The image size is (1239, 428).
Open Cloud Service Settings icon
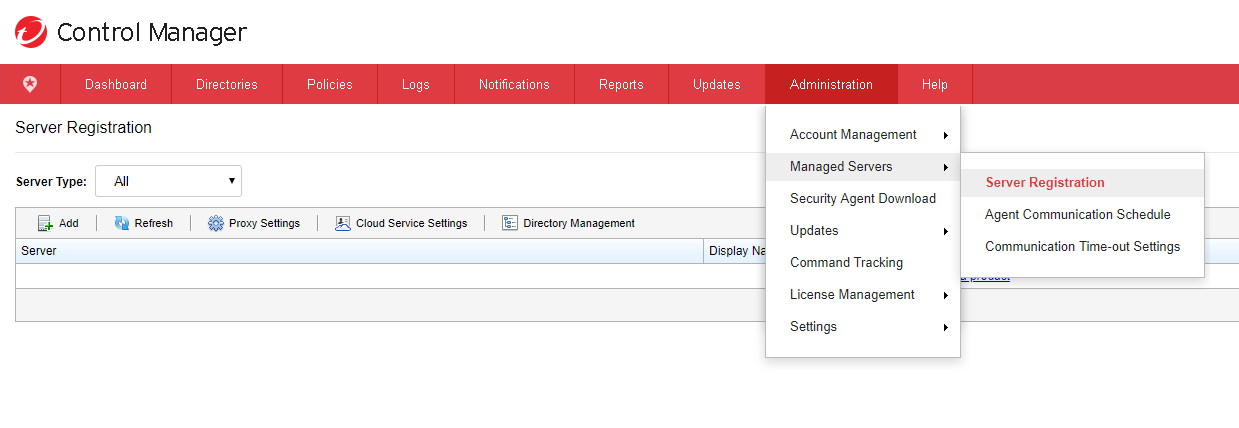343,223
